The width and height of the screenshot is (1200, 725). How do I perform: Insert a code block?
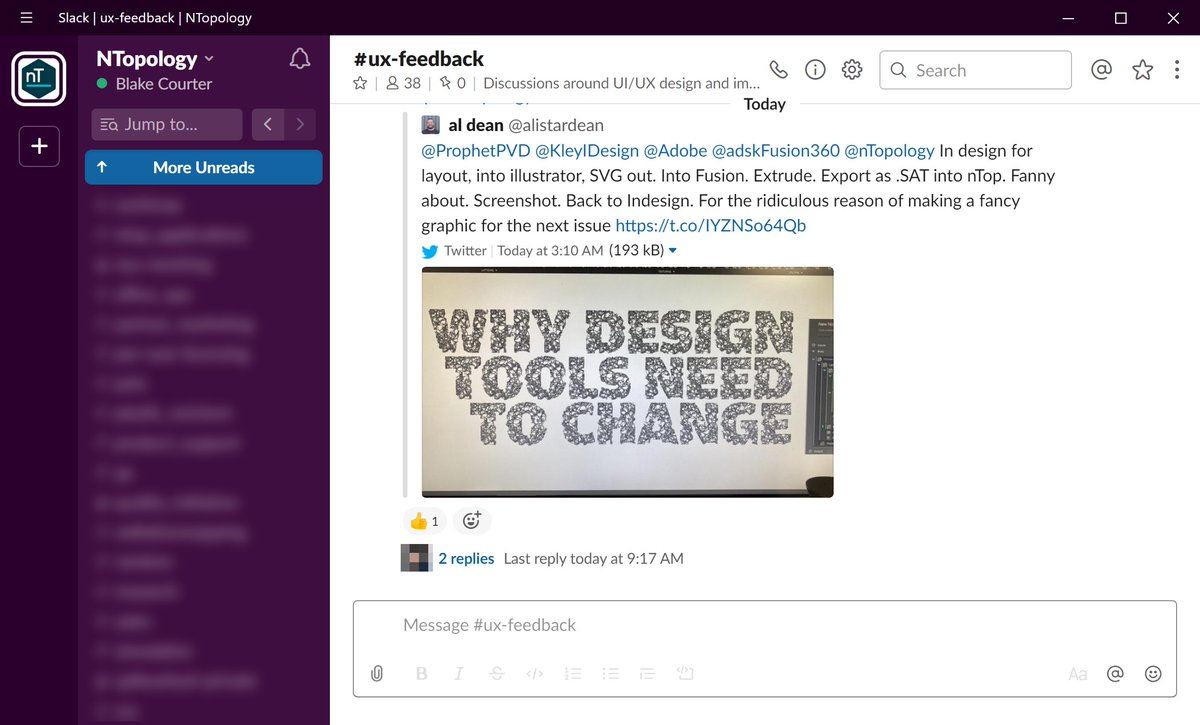click(x=685, y=674)
